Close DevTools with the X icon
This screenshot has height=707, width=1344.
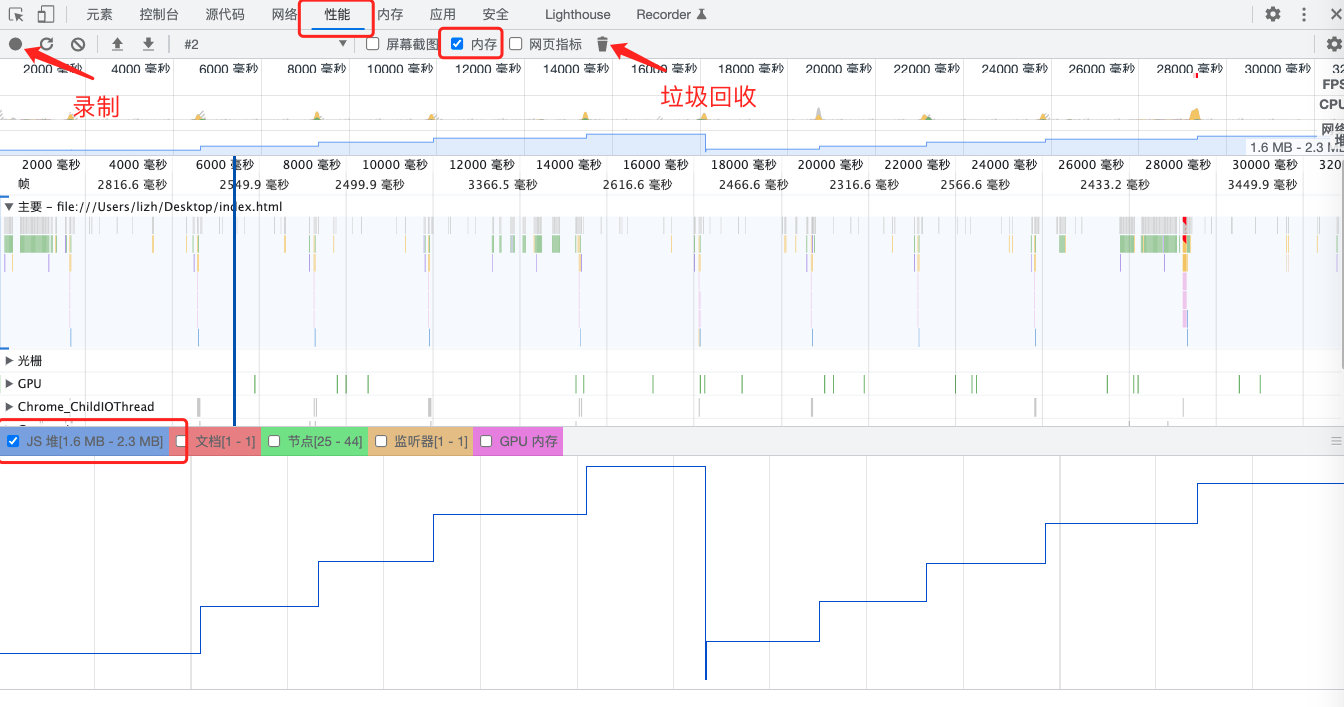coord(1337,14)
